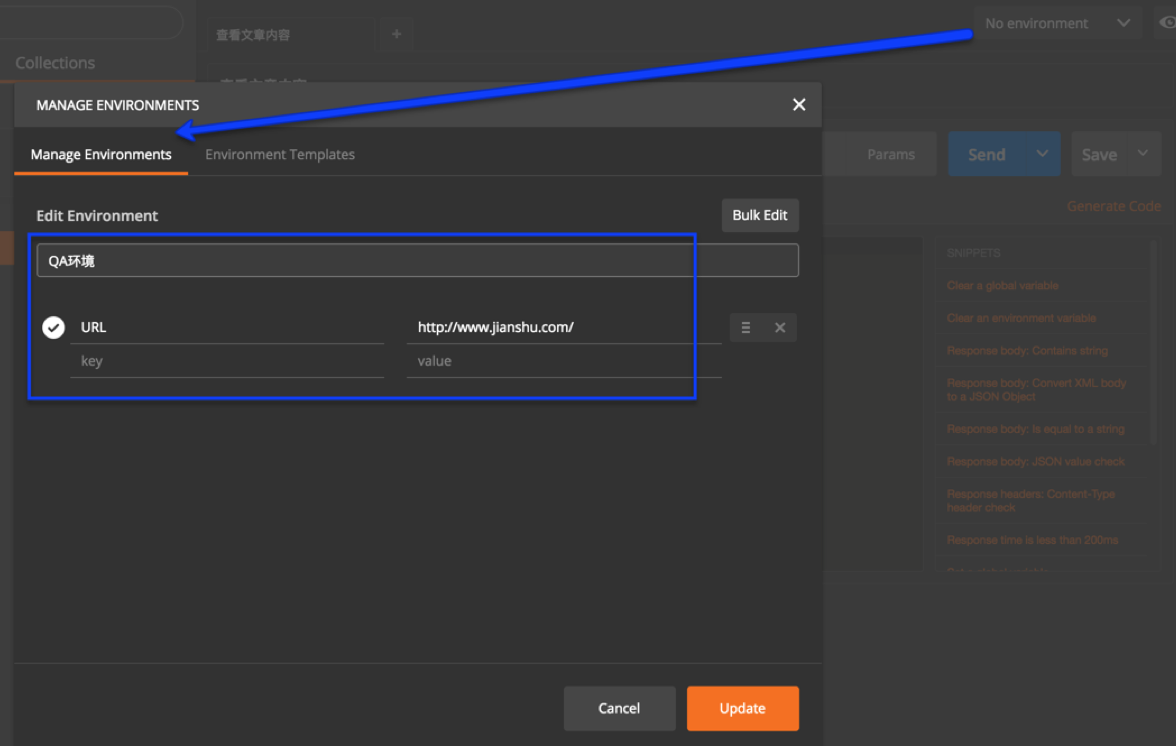Click the Send button
This screenshot has height=746, width=1176.
[x=986, y=154]
